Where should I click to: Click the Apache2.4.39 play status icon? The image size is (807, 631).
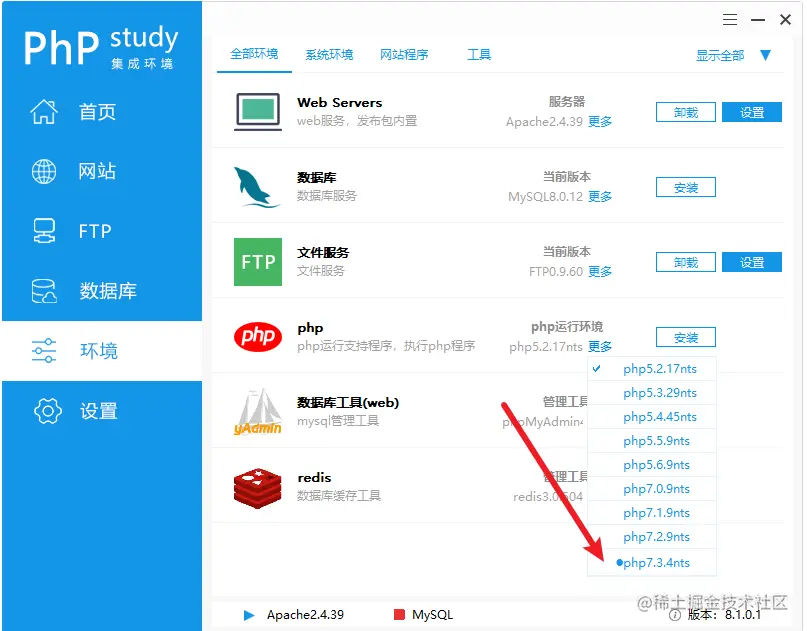(x=249, y=615)
